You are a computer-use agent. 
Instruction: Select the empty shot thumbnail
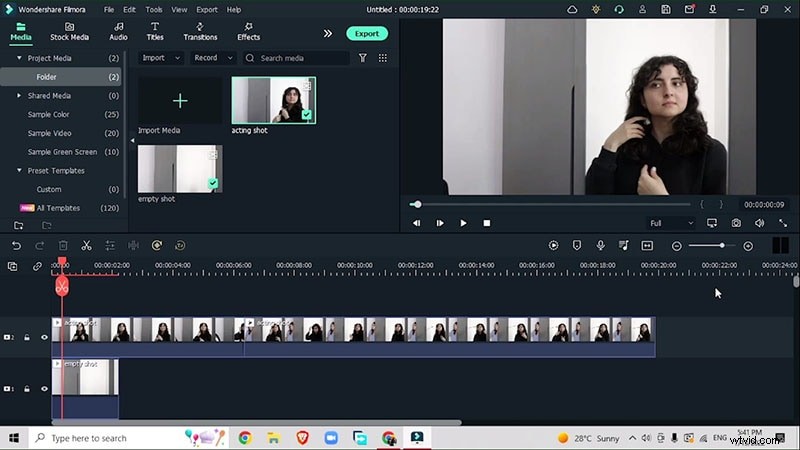tap(180, 169)
